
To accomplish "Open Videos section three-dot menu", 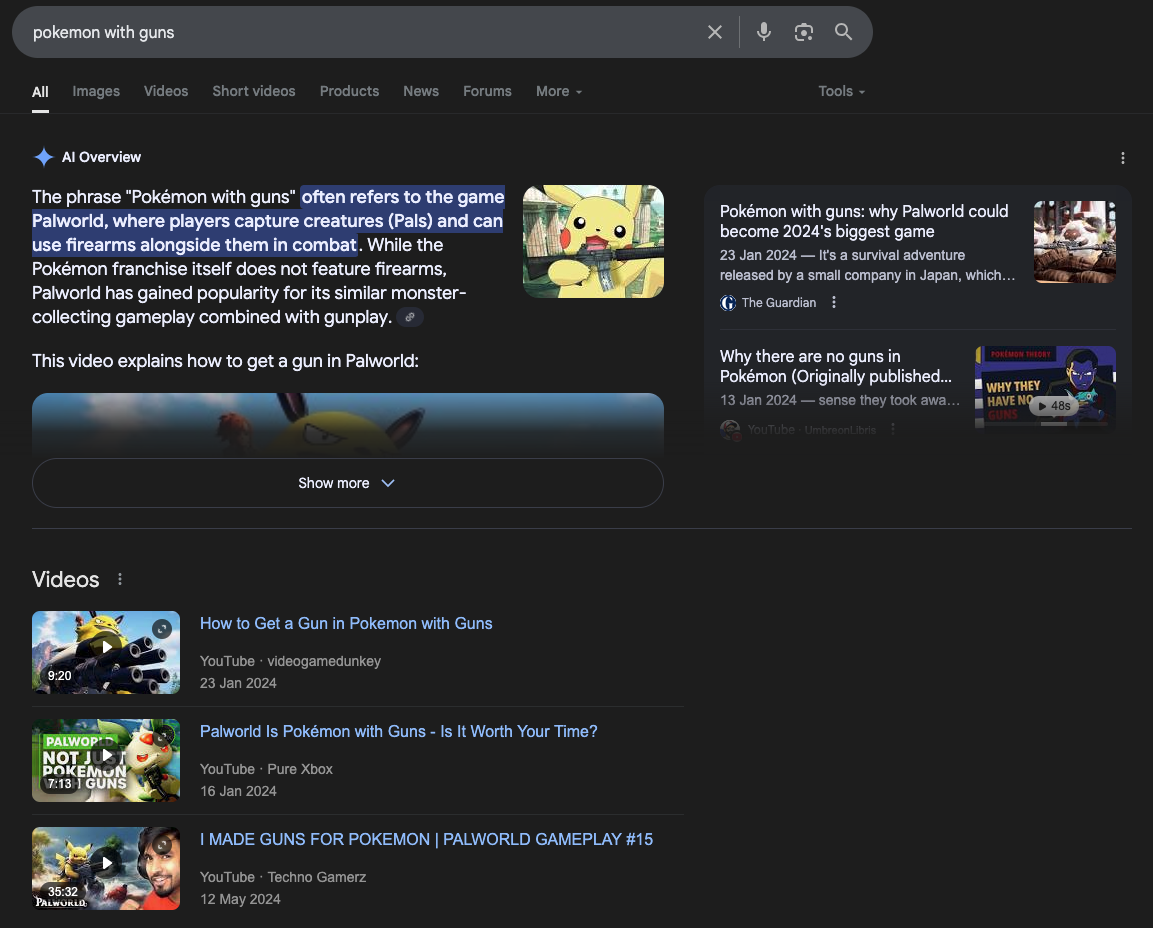I will coord(120,579).
